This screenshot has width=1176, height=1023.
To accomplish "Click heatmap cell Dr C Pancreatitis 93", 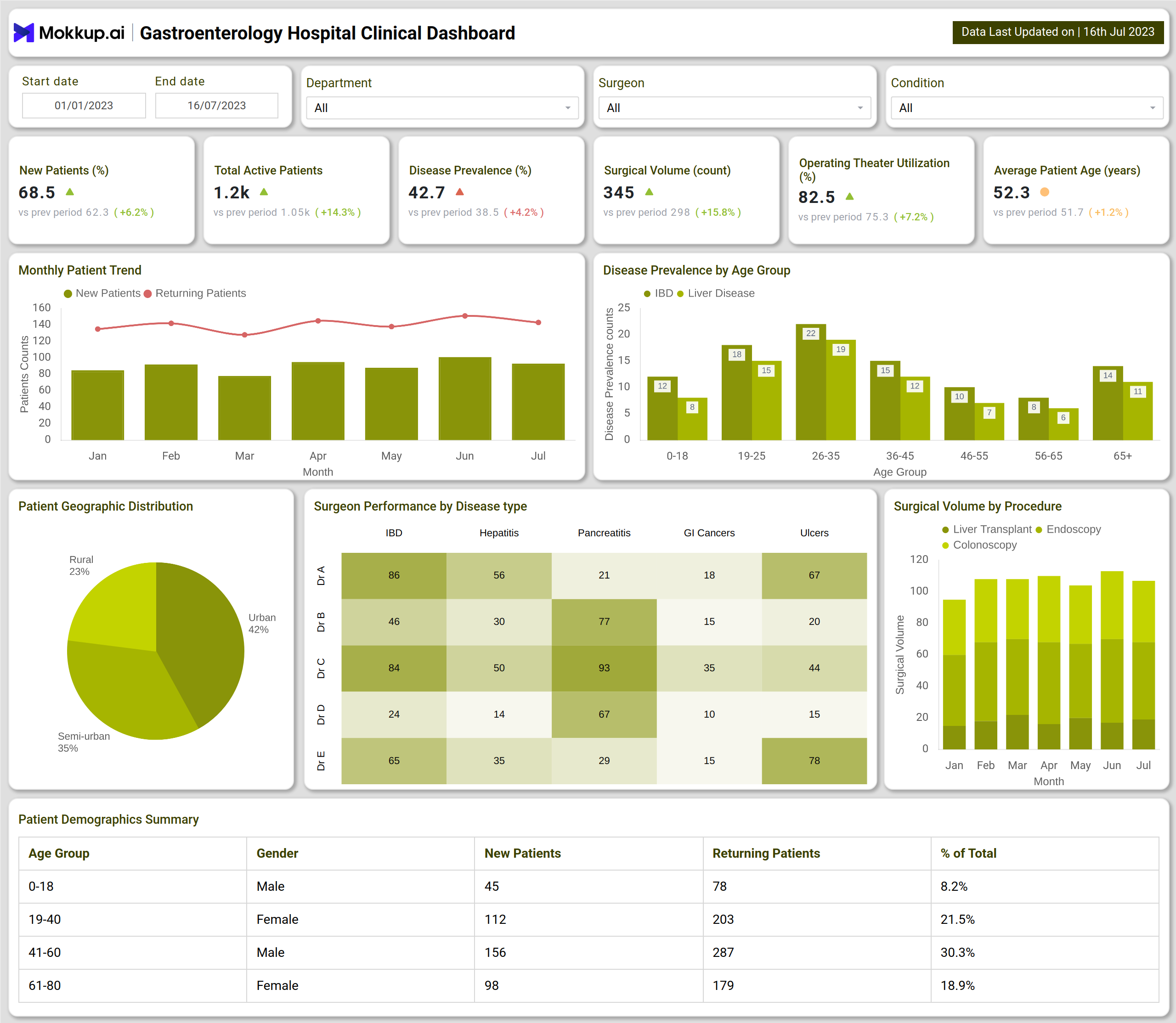I will [x=604, y=668].
